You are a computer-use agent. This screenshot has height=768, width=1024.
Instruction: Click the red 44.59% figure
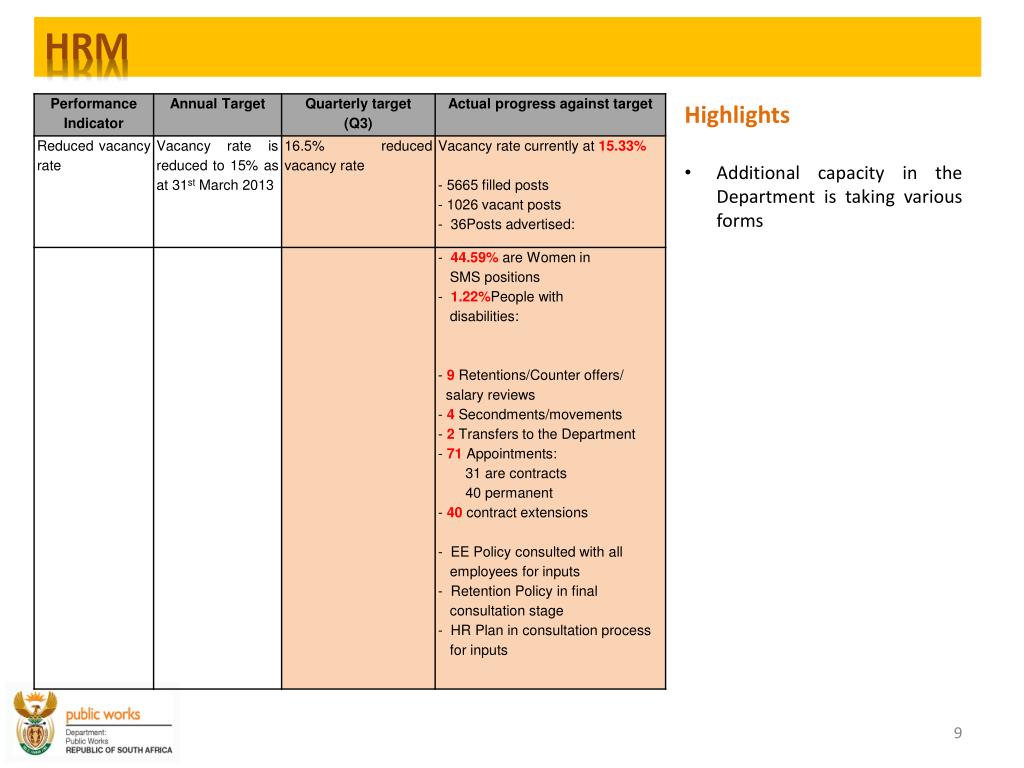474,257
